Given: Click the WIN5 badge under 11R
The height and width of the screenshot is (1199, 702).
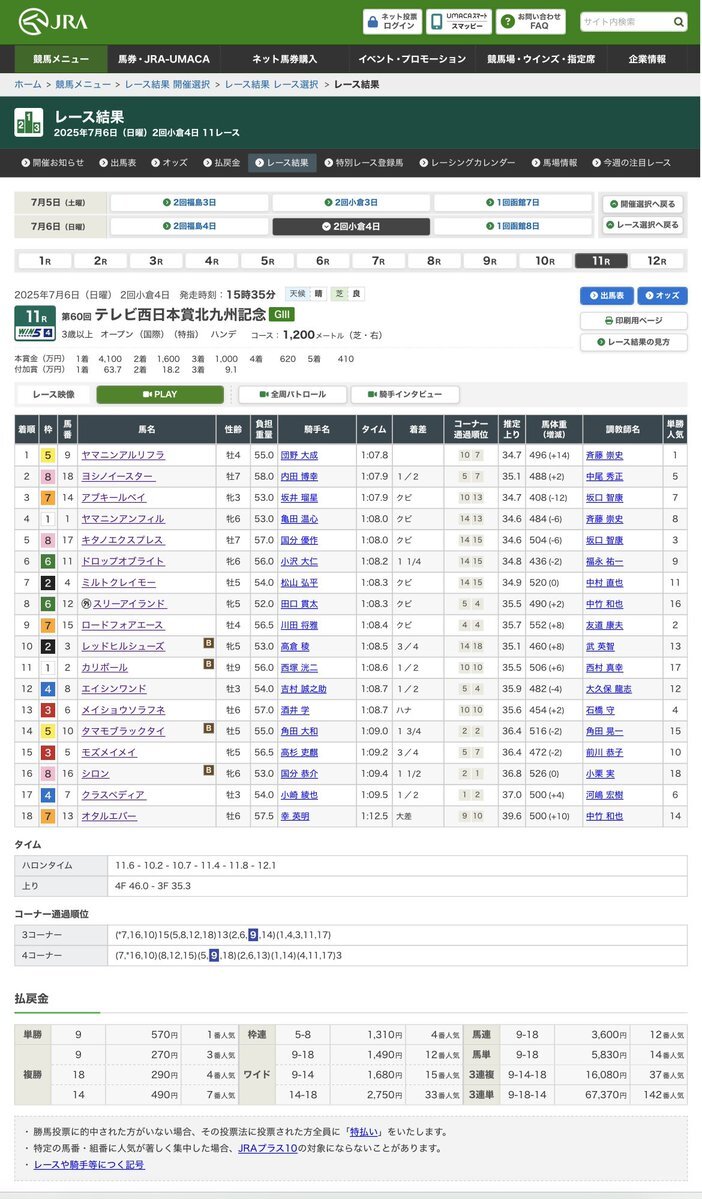Looking at the screenshot, I should [35, 333].
